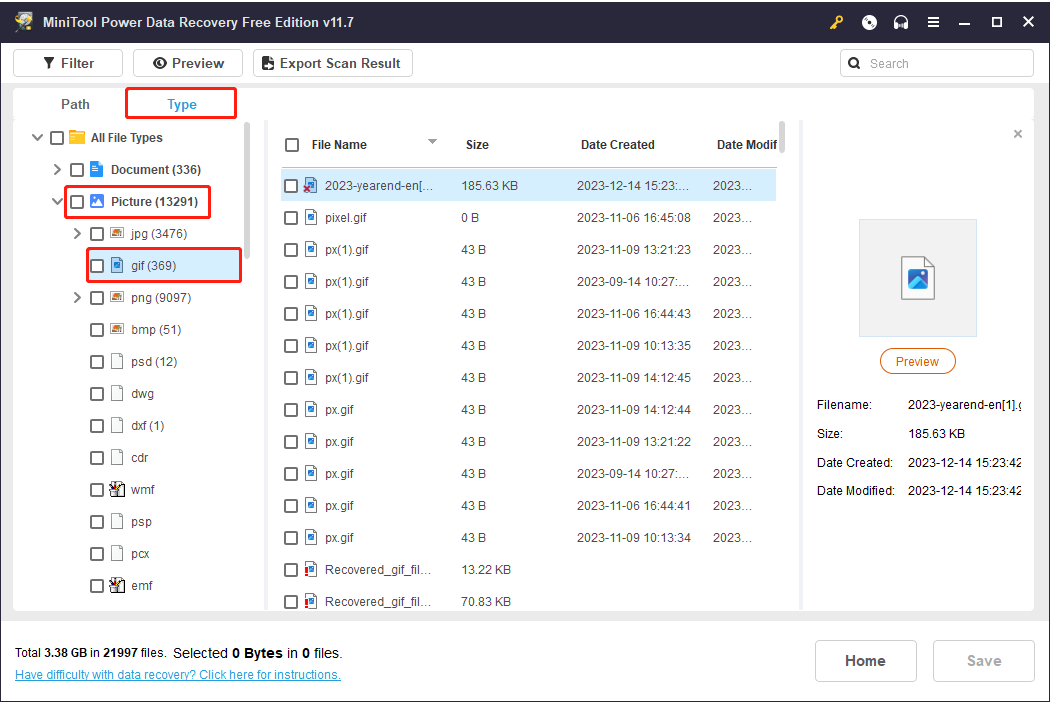
Task: Check the Document (336) checkbox
Action: coord(77,170)
